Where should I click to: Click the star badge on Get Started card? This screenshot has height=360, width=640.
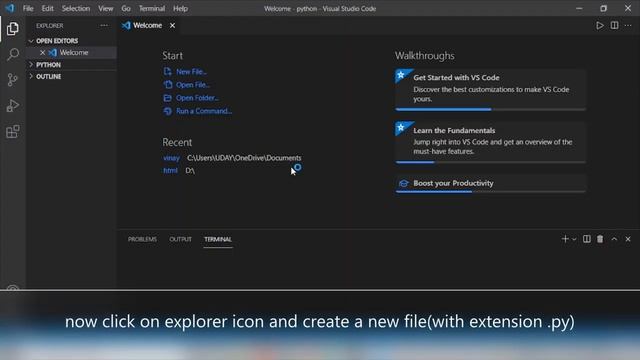click(401, 75)
